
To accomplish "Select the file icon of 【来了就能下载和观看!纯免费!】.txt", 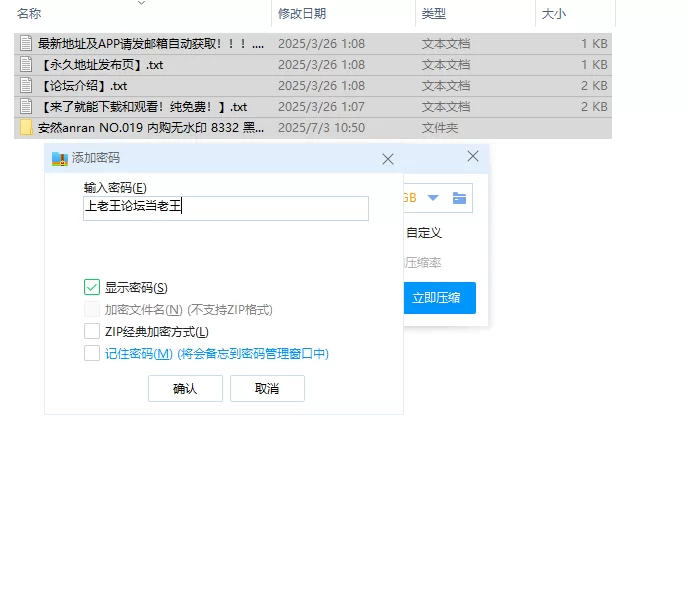I will [26, 107].
